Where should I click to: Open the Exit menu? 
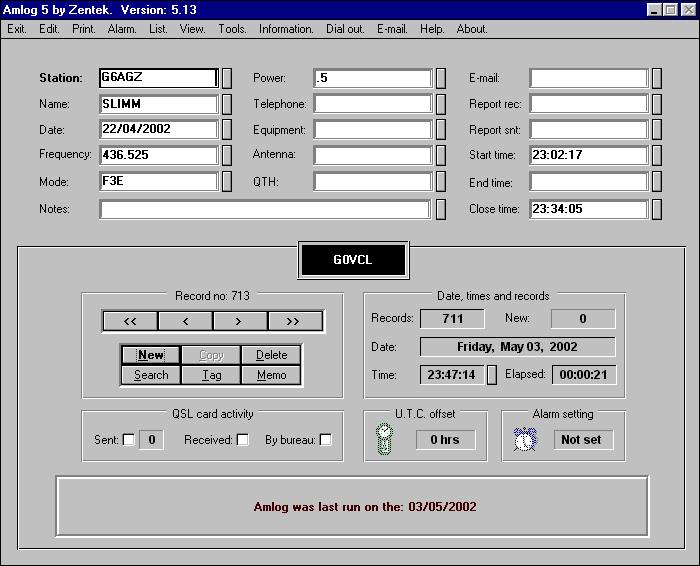[17, 29]
